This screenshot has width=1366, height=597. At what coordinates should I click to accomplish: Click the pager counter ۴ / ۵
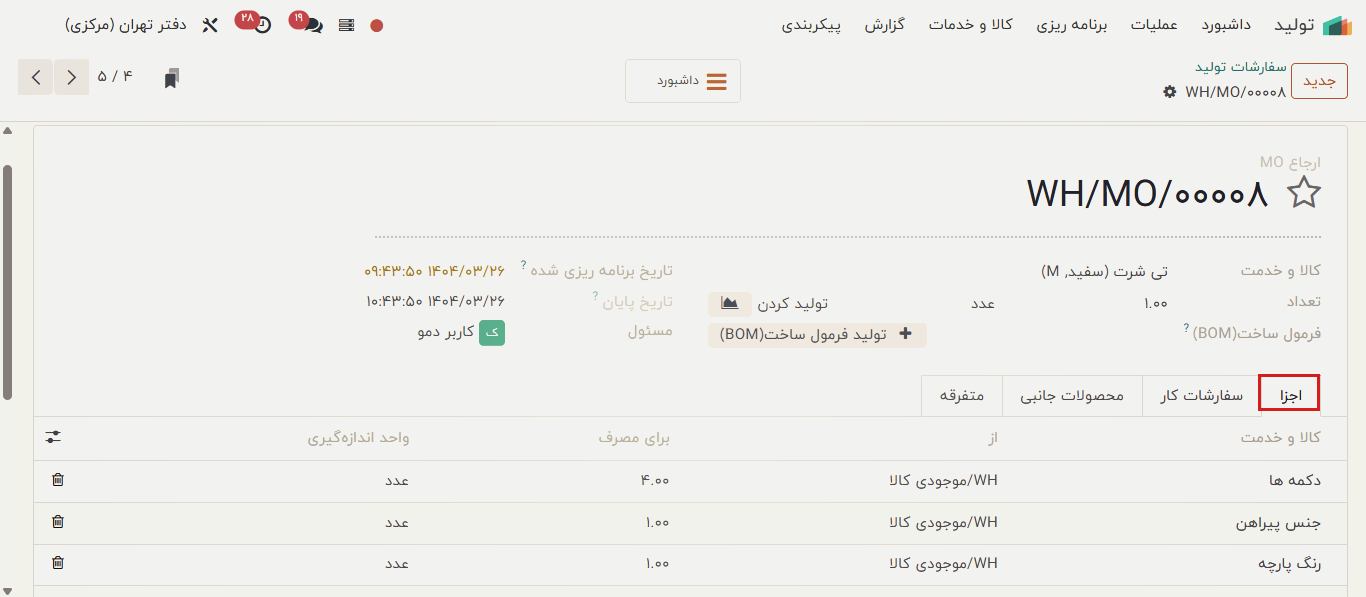tap(115, 76)
